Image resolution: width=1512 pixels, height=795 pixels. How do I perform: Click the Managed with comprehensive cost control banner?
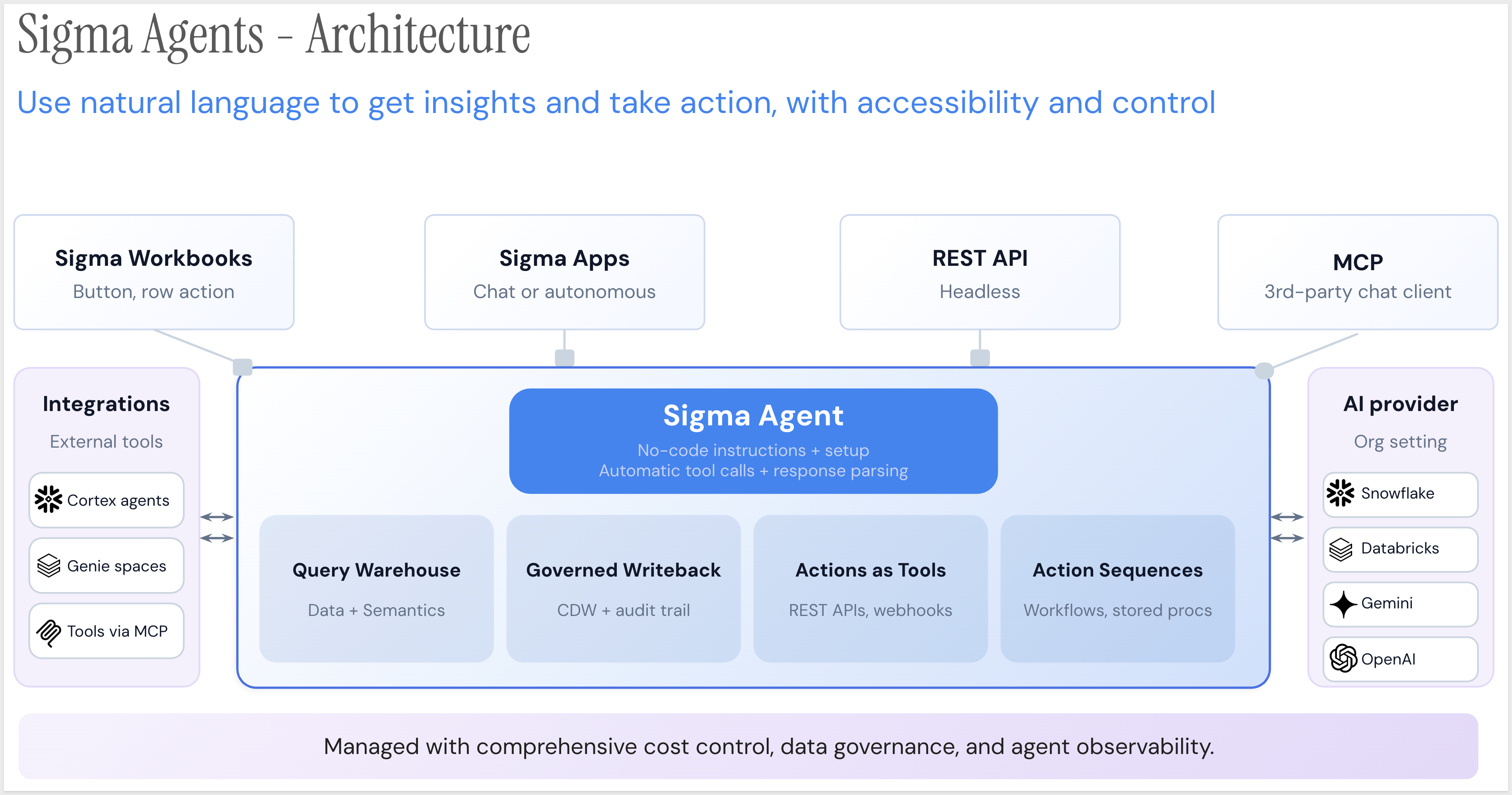click(748, 746)
